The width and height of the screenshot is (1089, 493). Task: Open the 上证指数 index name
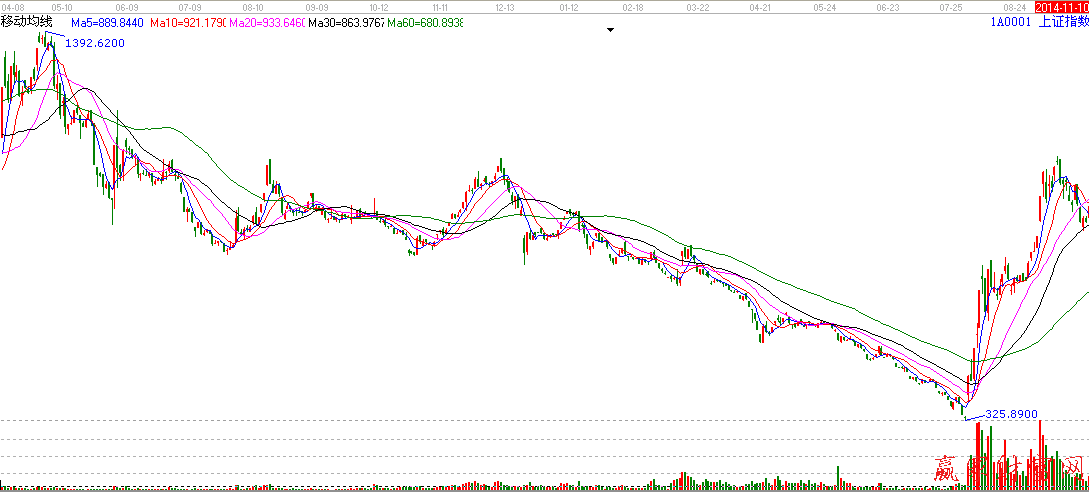(x=1063, y=21)
